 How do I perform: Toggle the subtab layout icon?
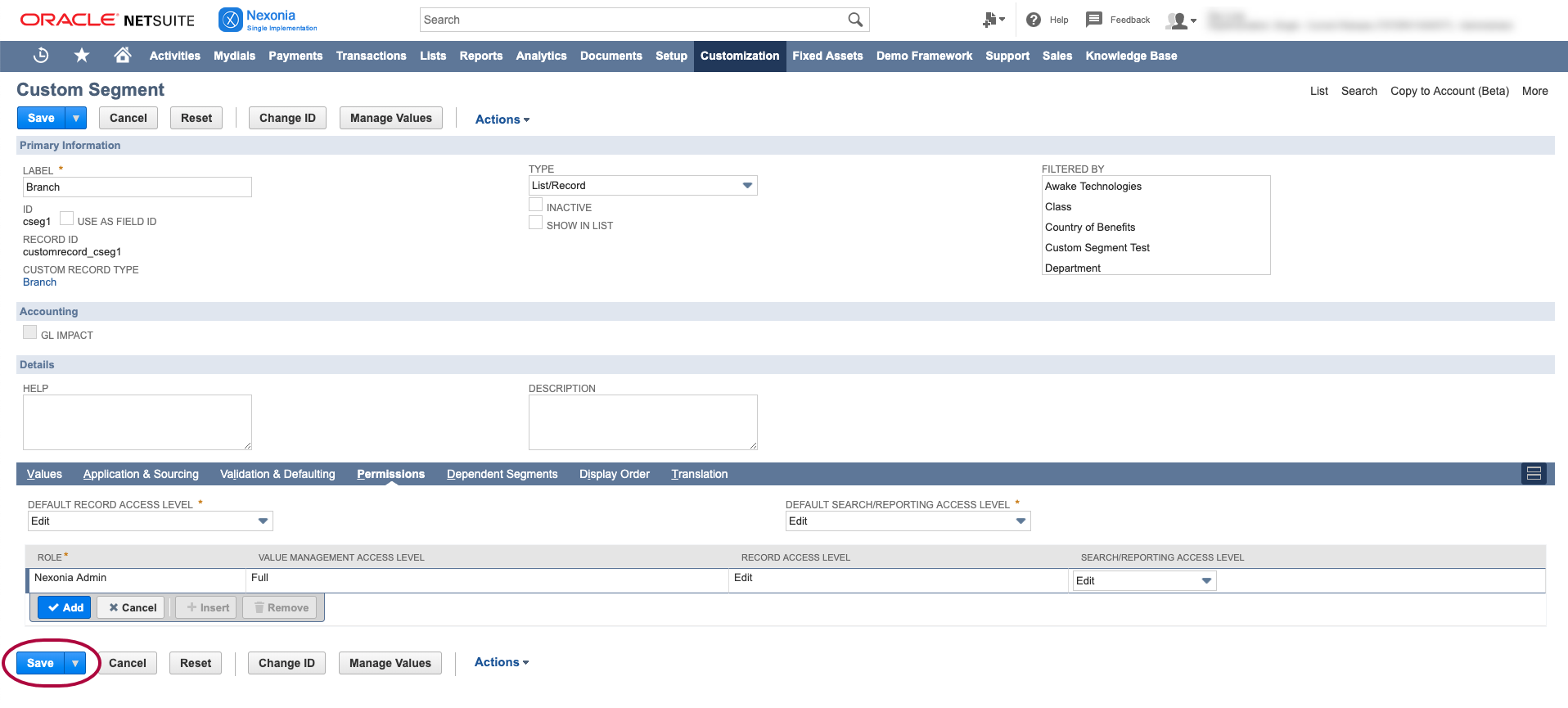[x=1534, y=474]
